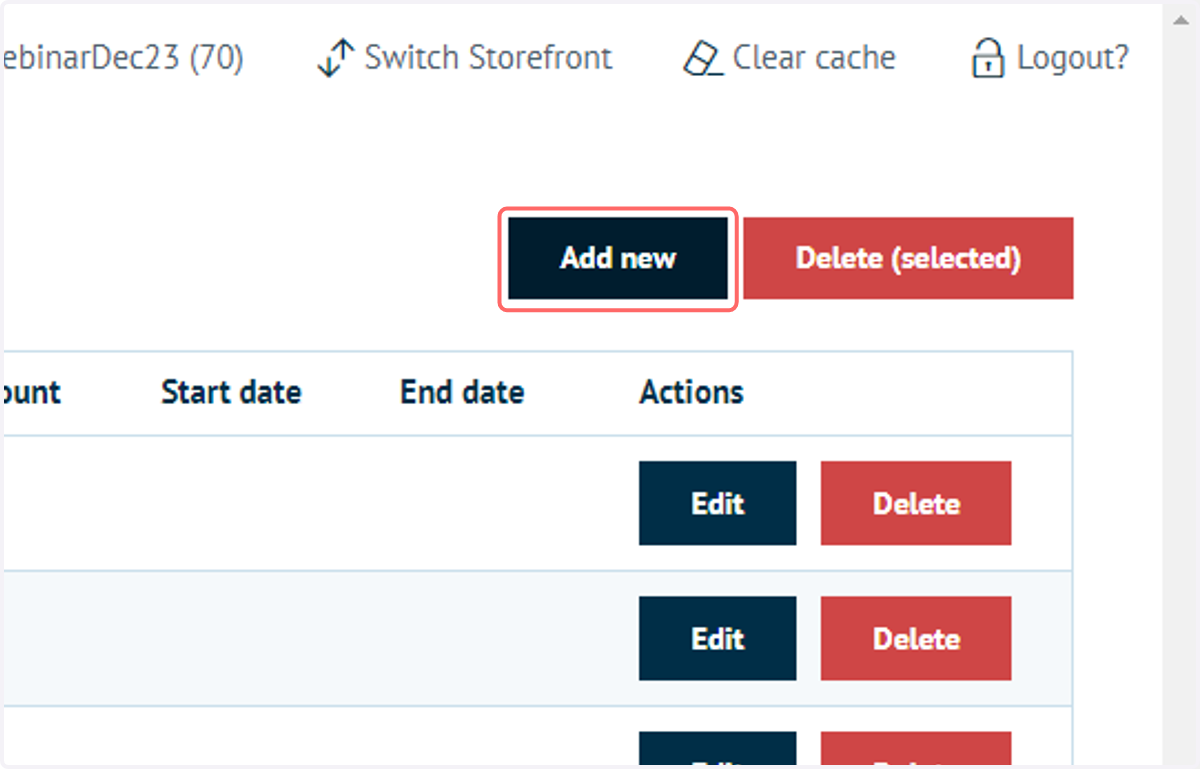Click the End date column header
1200x769 pixels.
click(x=462, y=392)
